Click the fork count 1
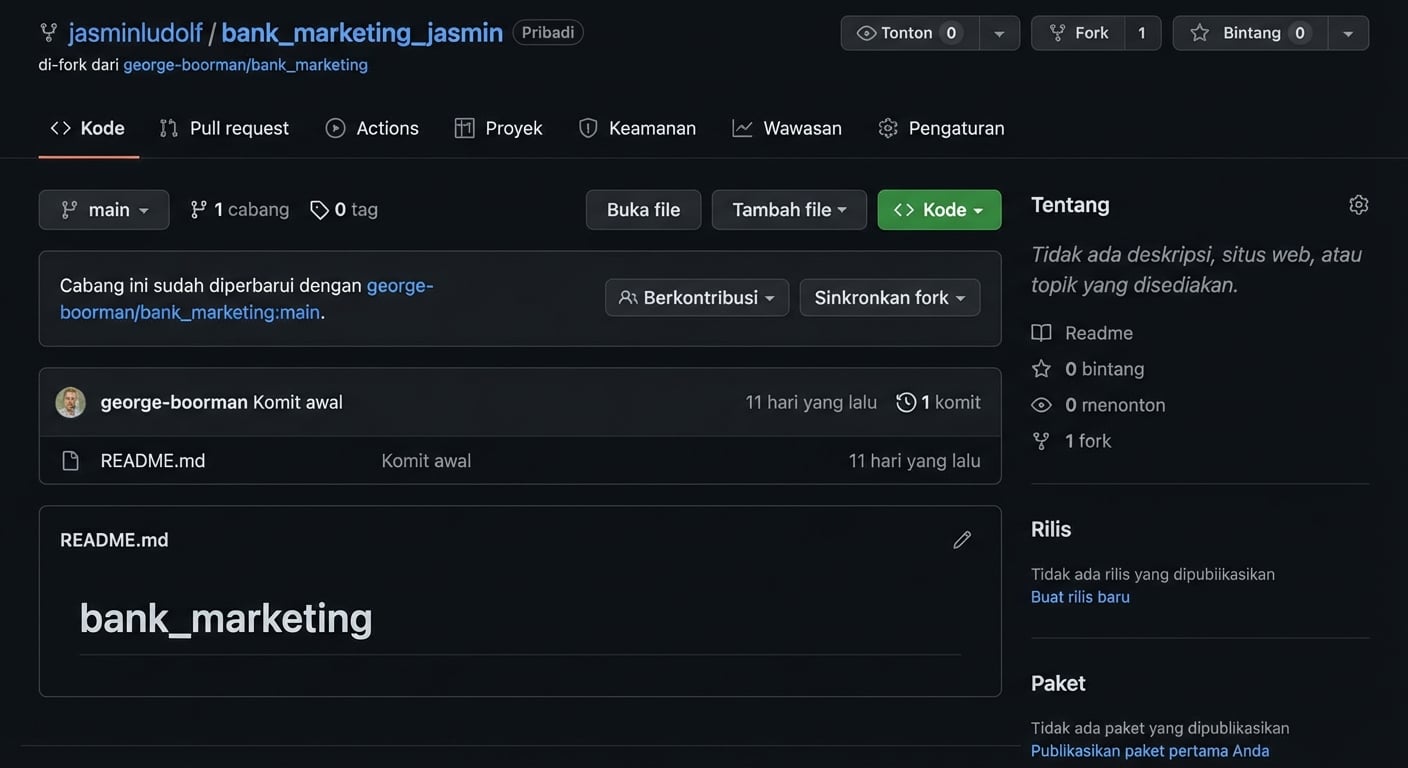This screenshot has width=1408, height=768. [x=1142, y=33]
